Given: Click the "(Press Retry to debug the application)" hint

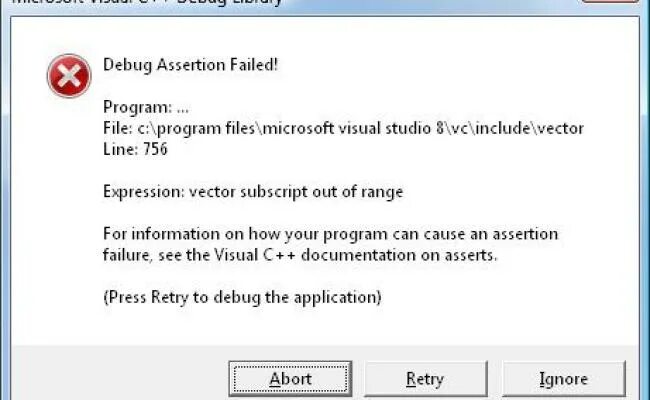Looking at the screenshot, I should click(242, 297).
